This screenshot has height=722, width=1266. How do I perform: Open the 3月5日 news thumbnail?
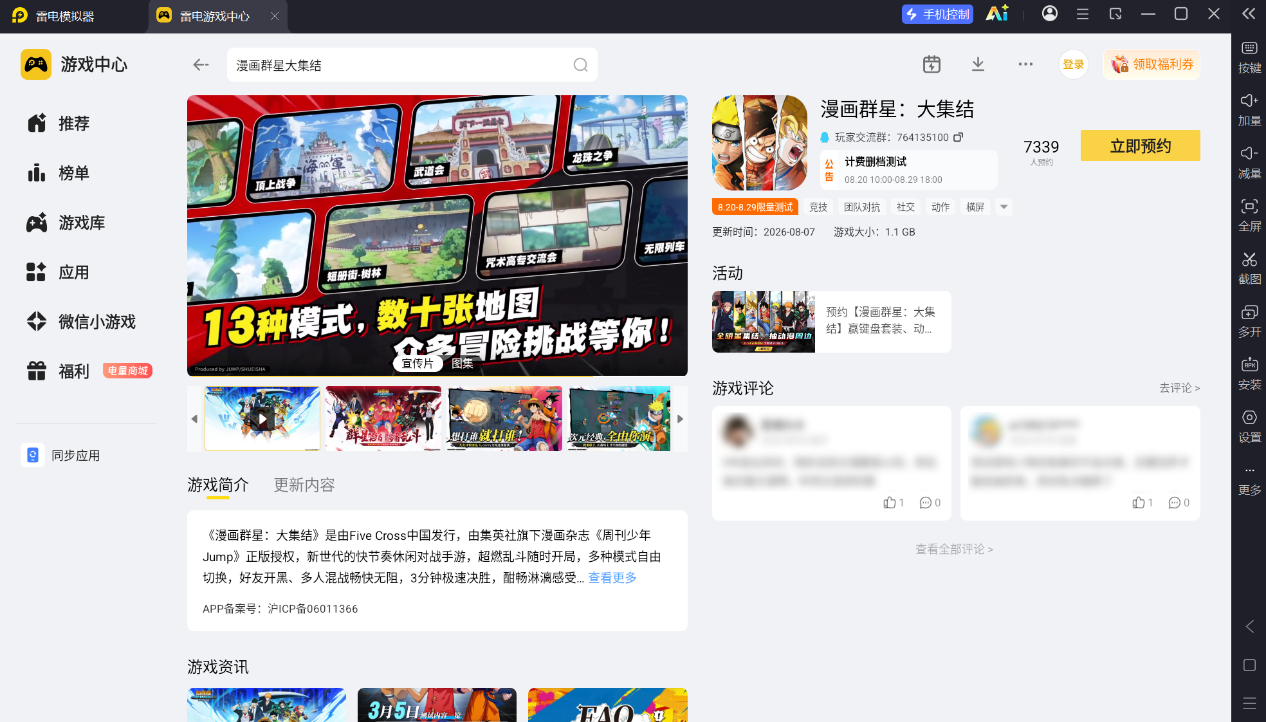coord(437,705)
